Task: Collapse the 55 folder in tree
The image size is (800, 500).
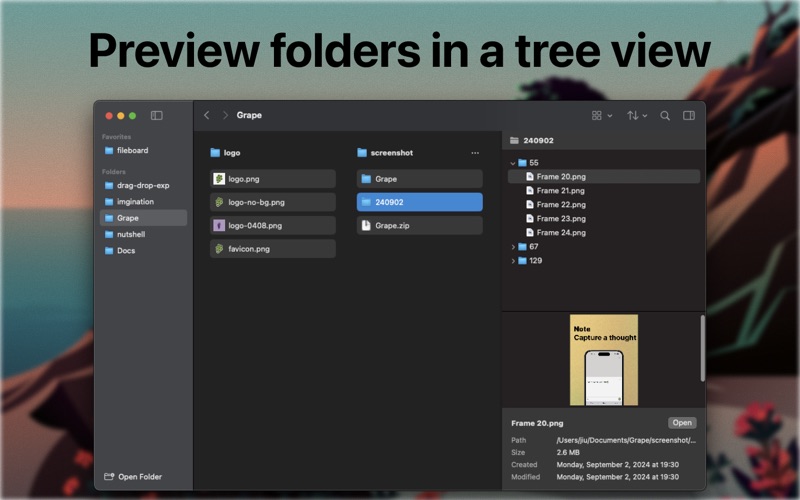Action: (513, 163)
